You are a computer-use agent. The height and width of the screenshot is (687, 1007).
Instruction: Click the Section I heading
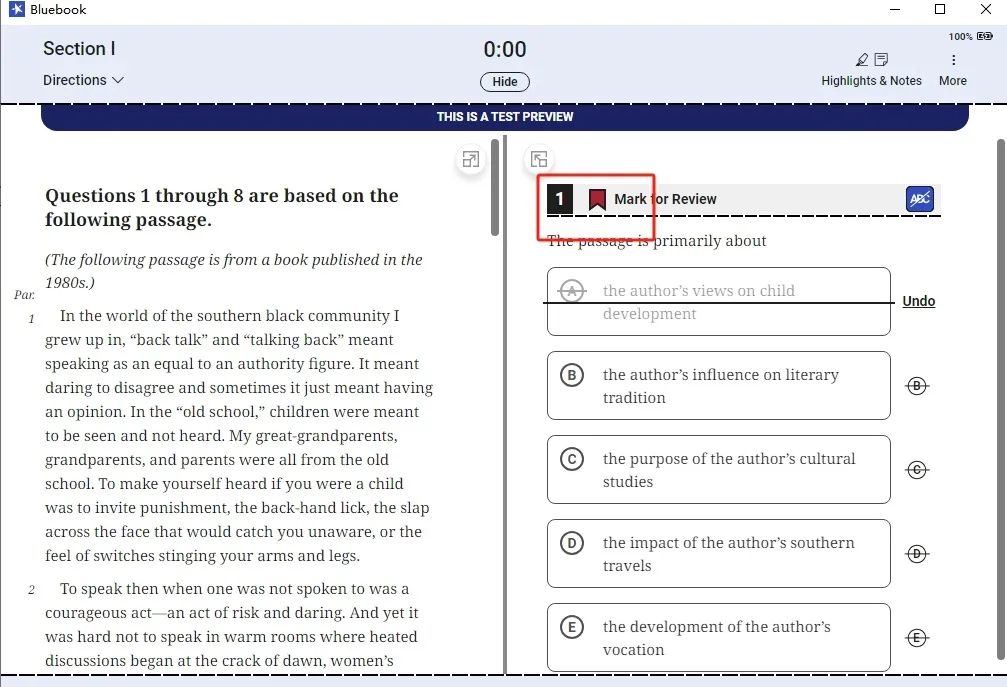pyautogui.click(x=79, y=49)
